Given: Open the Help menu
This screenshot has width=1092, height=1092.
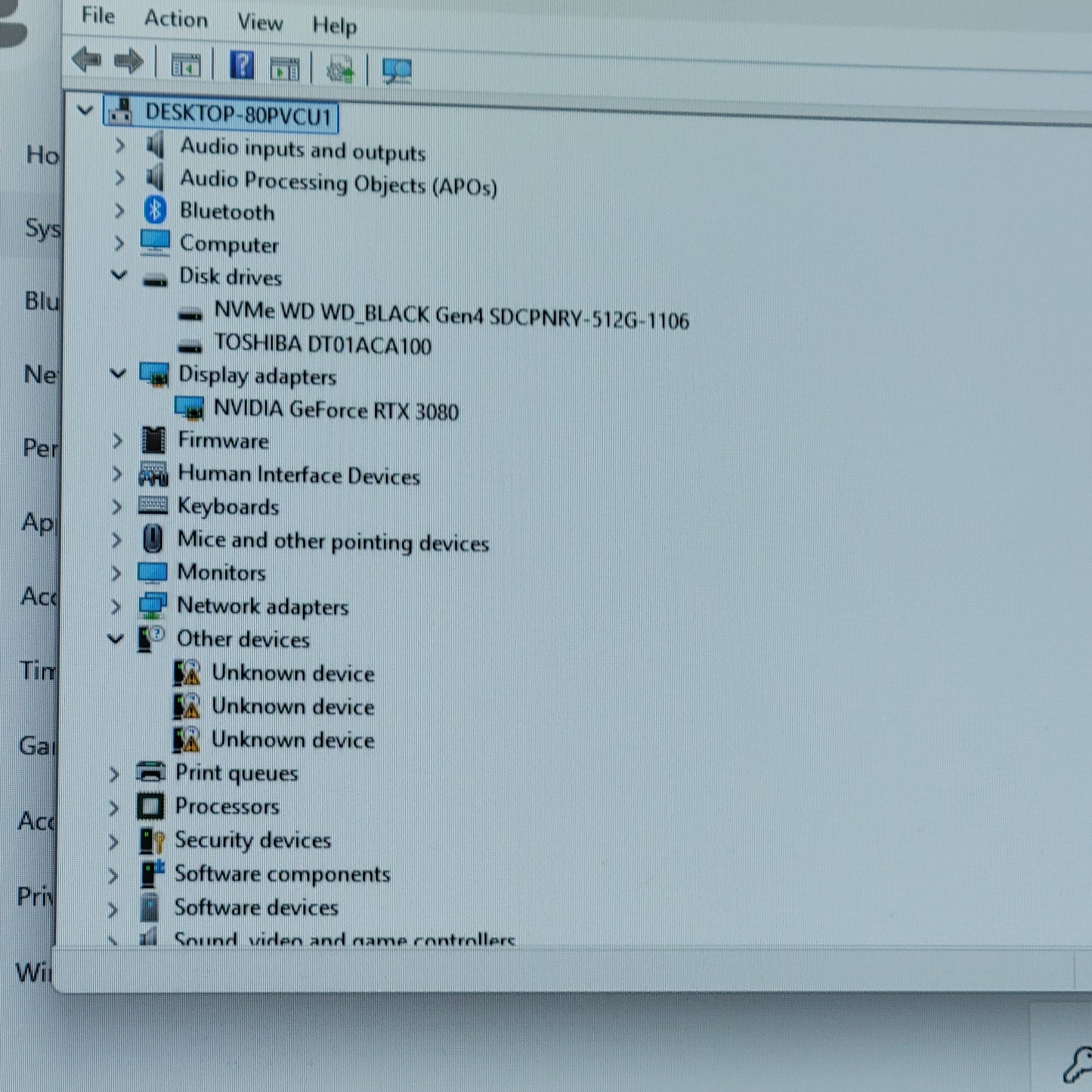Looking at the screenshot, I should point(335,26).
